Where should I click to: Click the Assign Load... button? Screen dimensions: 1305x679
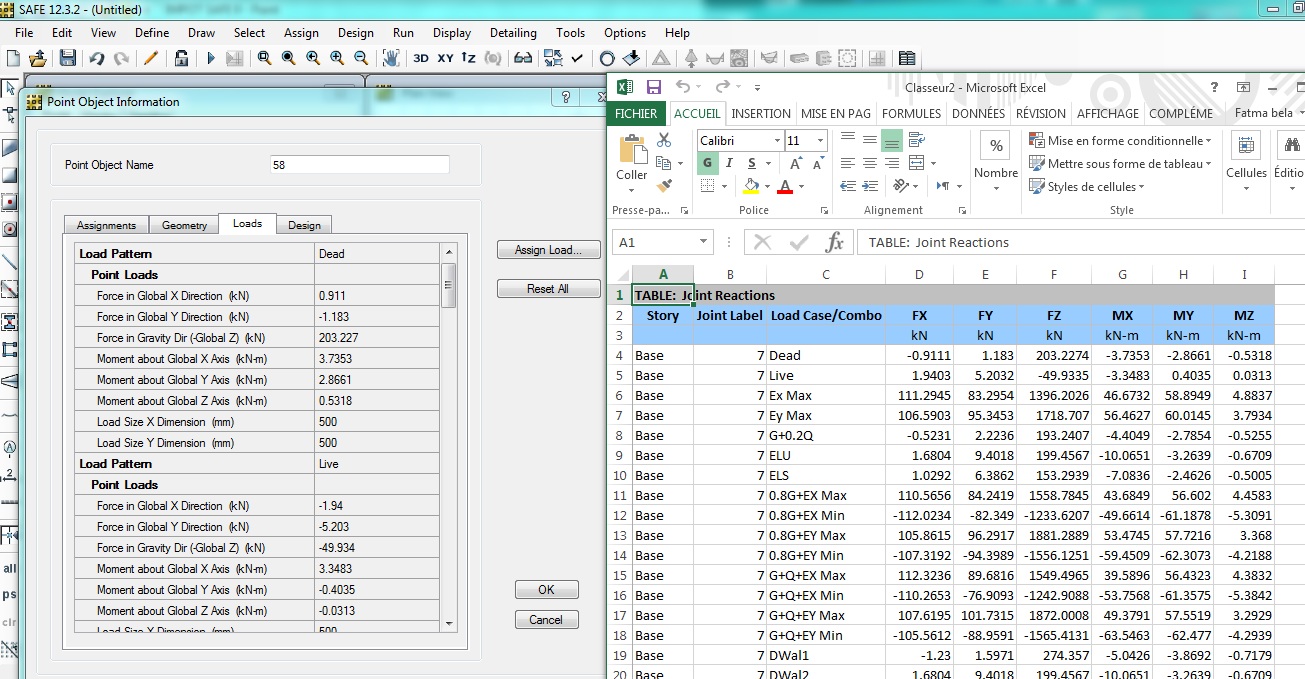547,250
